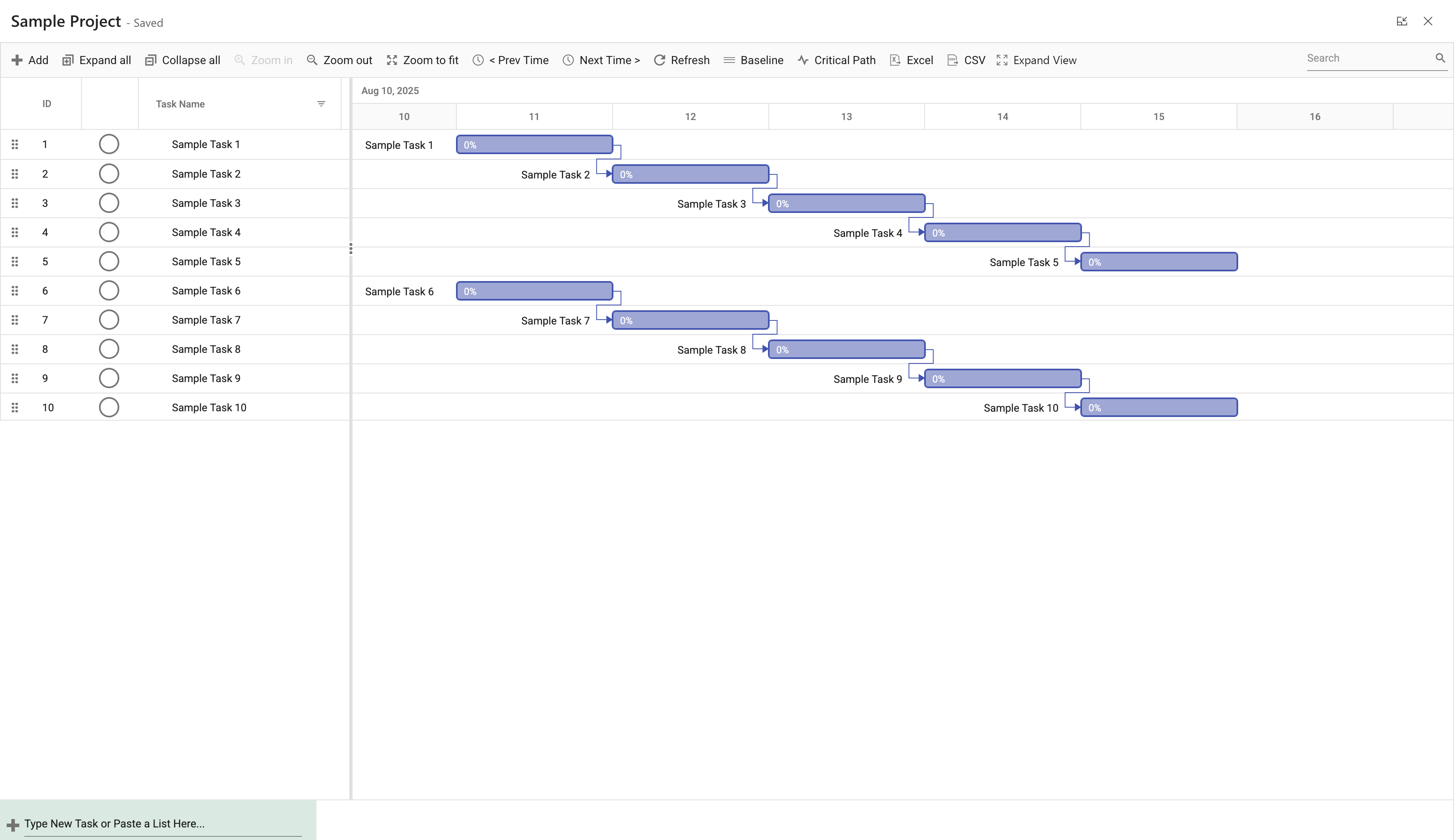The image size is (1454, 840).
Task: Collapse all task groups
Action: (x=182, y=60)
